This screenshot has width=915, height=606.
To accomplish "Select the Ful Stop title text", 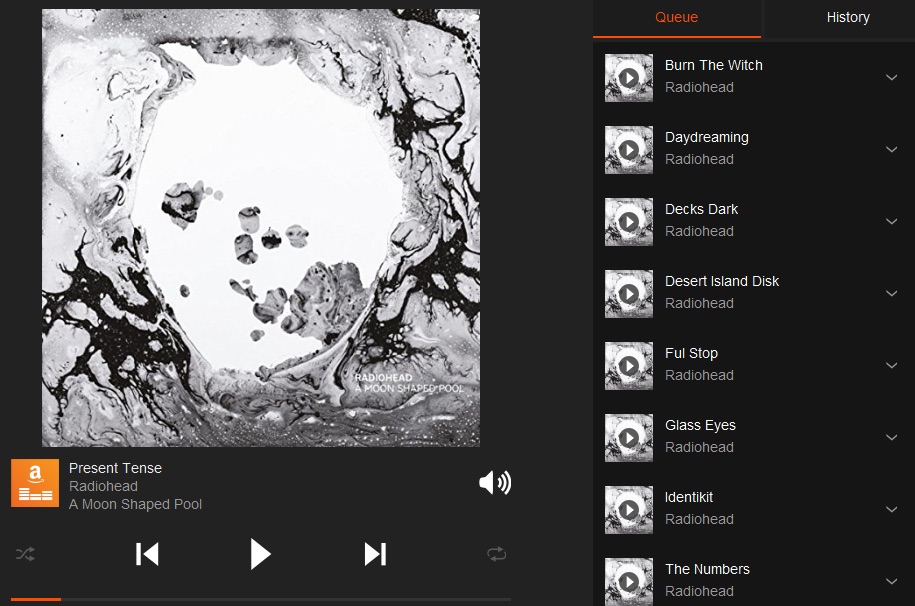I will (x=692, y=353).
